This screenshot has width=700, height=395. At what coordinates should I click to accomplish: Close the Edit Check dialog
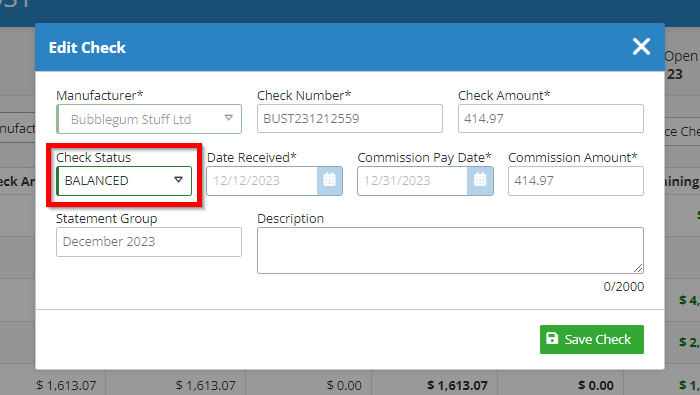(x=641, y=46)
